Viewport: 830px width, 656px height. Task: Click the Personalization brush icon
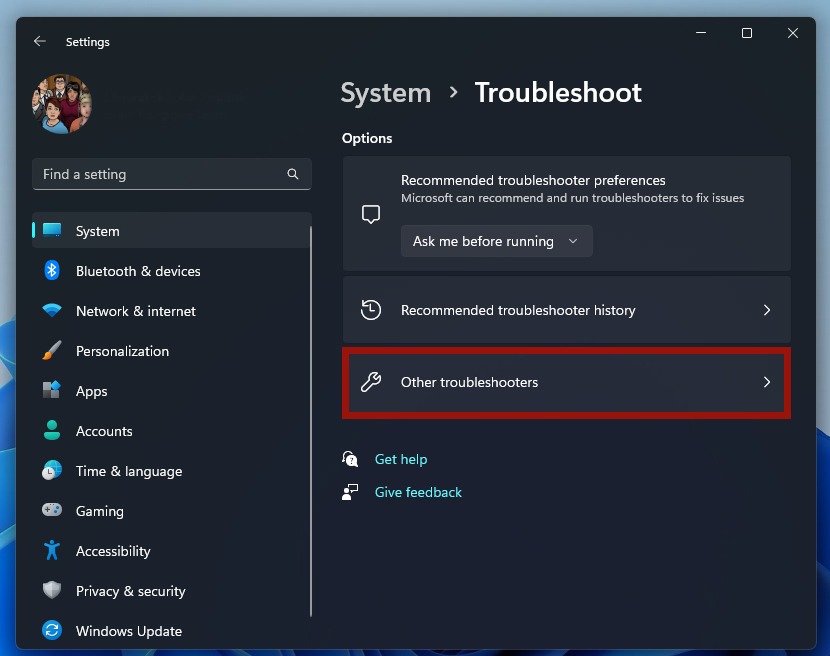51,351
